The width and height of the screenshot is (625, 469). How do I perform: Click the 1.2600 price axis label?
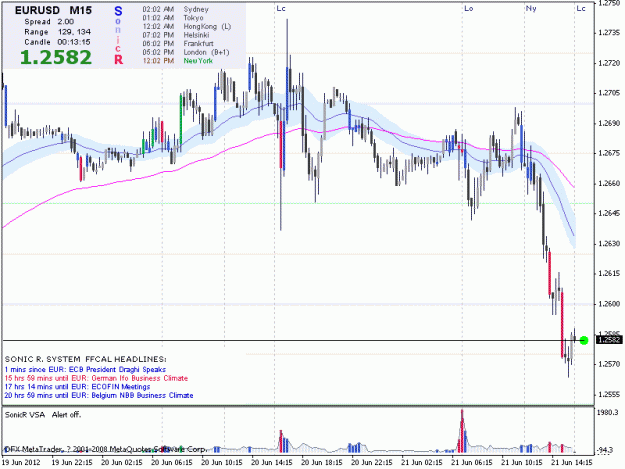tap(609, 304)
